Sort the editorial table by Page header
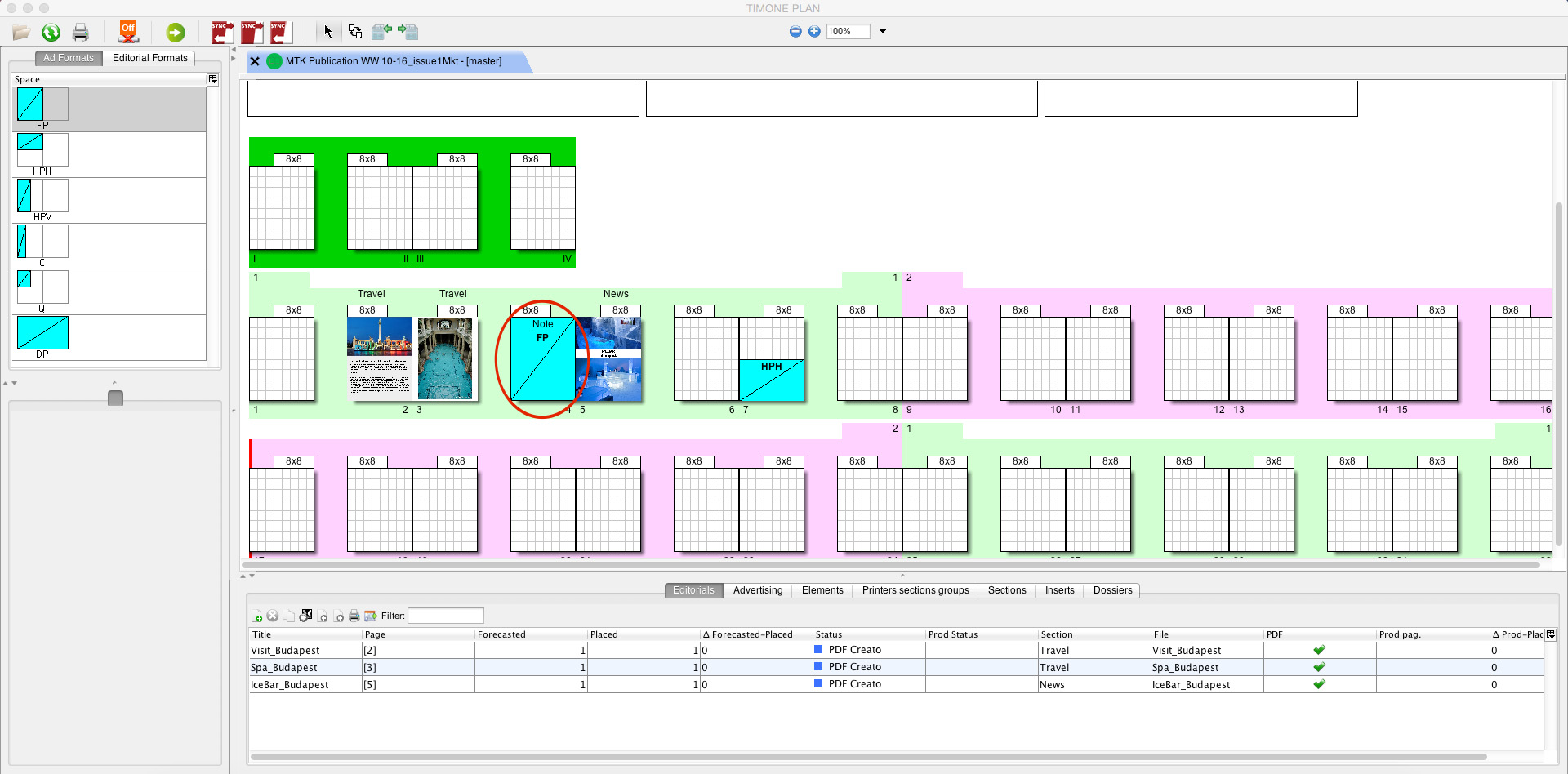This screenshot has height=774, width=1568. tap(418, 634)
